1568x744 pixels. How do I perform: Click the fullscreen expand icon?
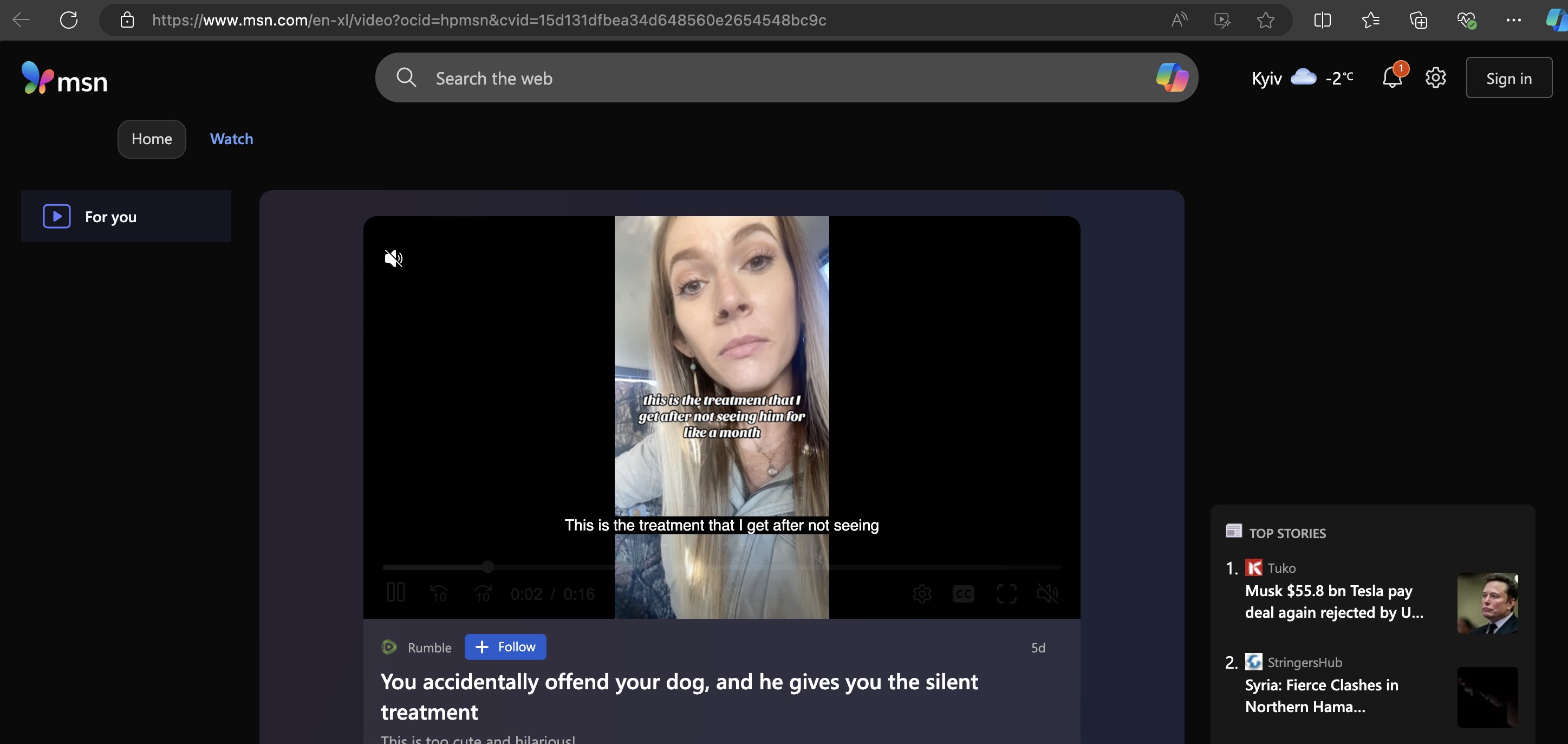click(1007, 593)
